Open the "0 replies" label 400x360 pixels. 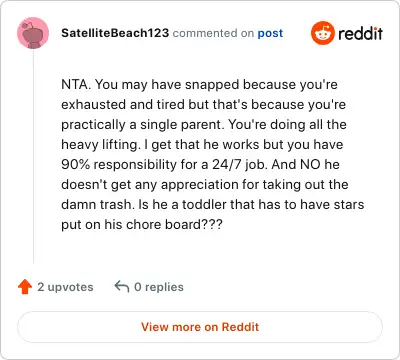(x=159, y=287)
